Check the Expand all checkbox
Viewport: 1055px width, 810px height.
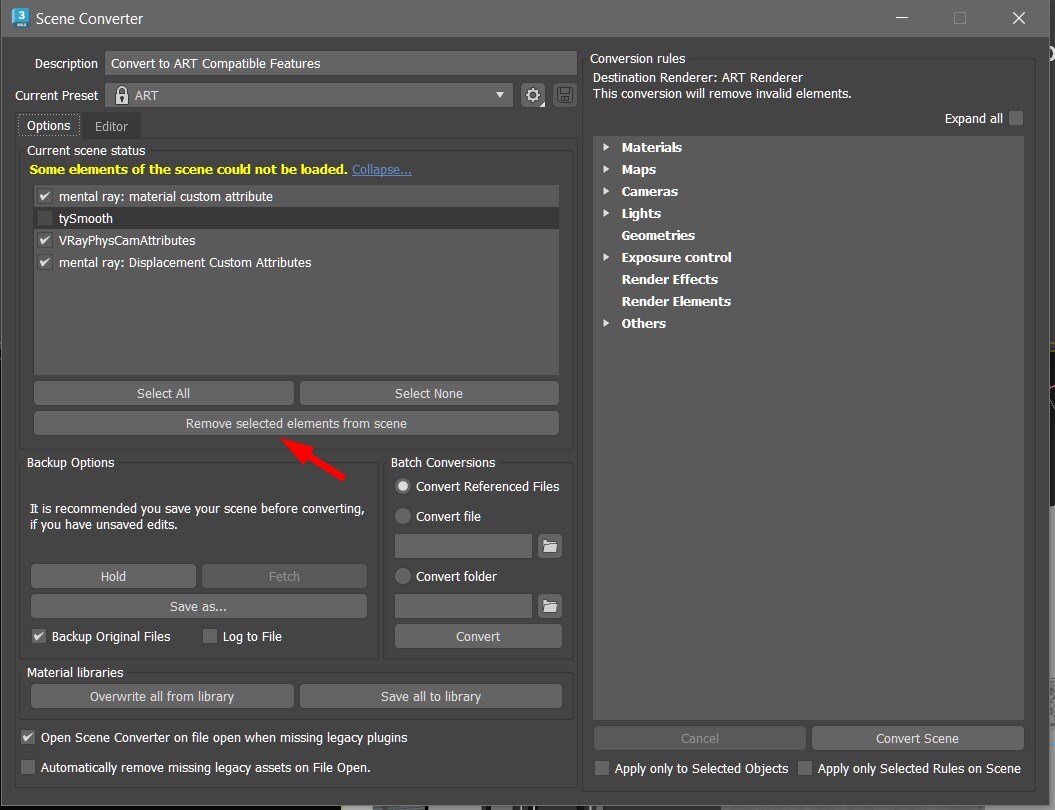click(x=1016, y=118)
